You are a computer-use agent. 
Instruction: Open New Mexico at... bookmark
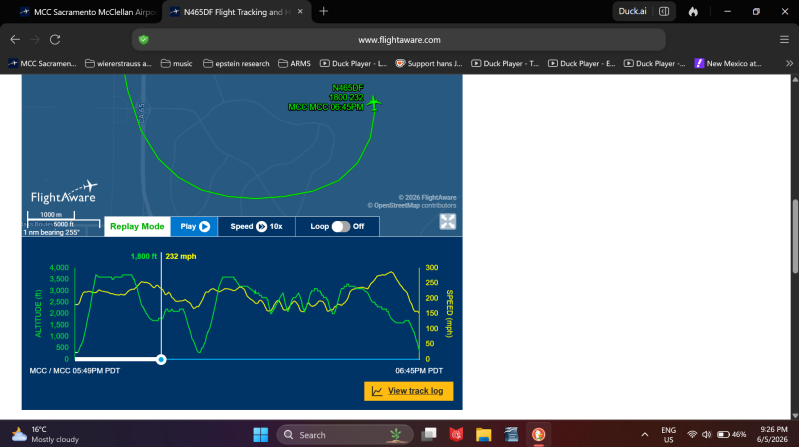click(728, 64)
